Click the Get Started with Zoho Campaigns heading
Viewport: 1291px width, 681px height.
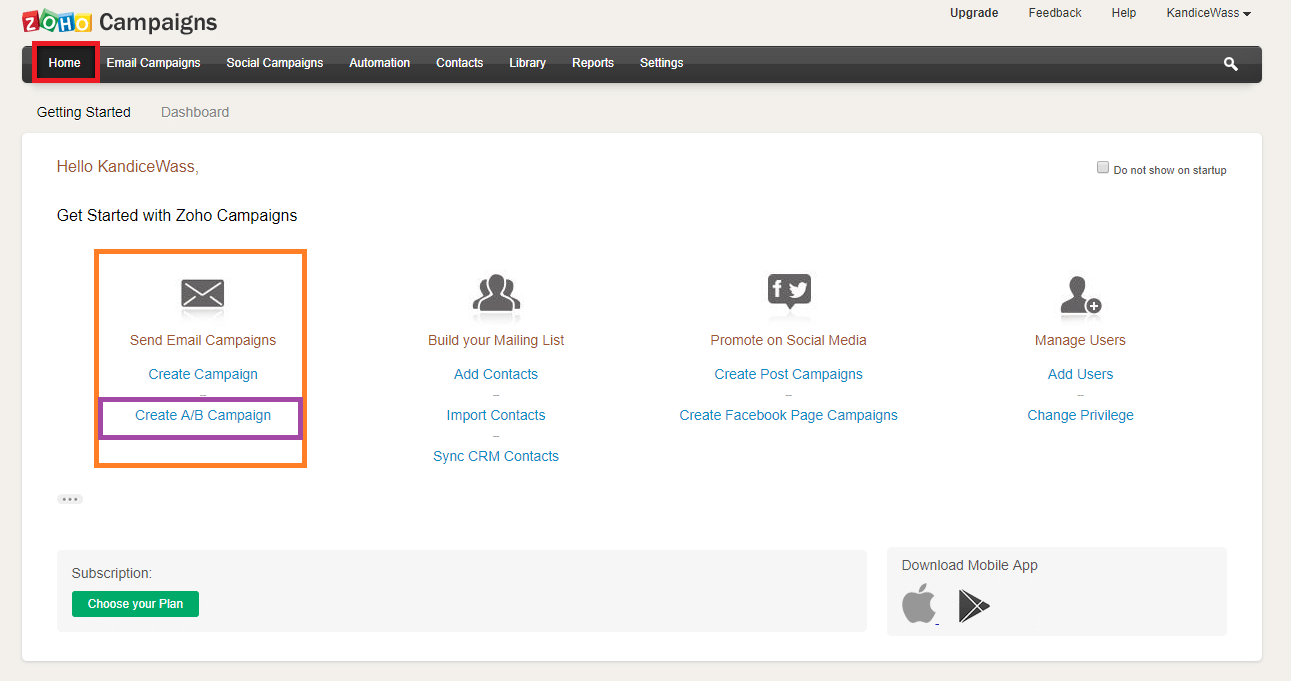pos(177,215)
